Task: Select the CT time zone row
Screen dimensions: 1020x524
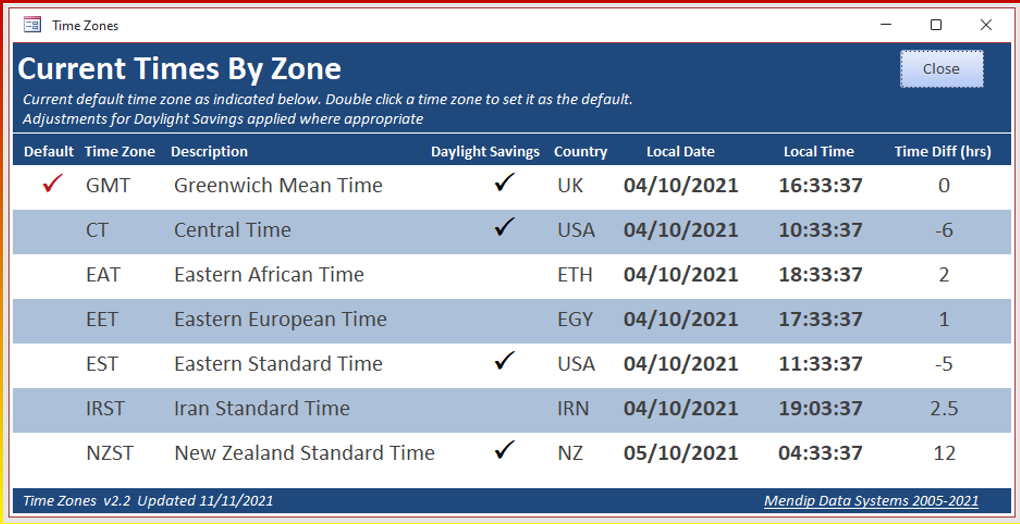Action: [x=98, y=230]
